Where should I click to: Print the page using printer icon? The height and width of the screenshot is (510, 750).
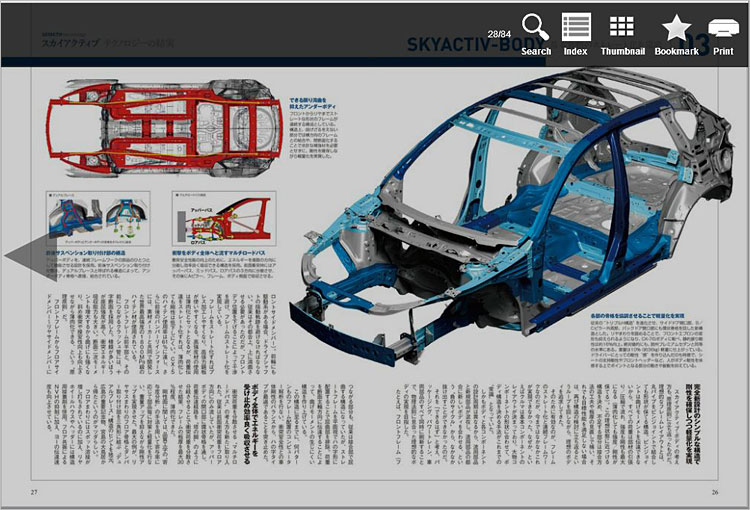pos(723,35)
